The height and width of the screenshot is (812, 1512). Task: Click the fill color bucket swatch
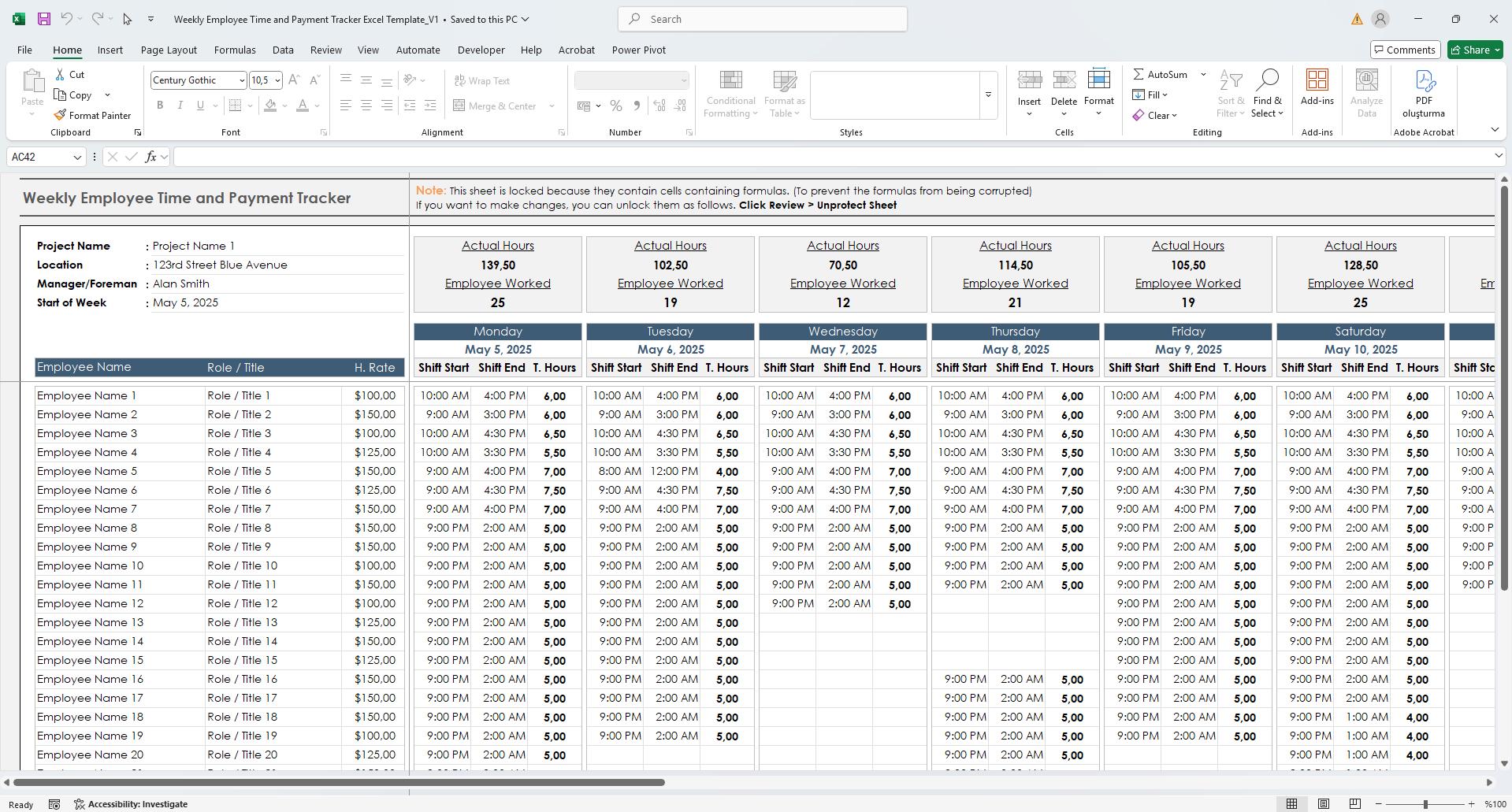pyautogui.click(x=270, y=106)
